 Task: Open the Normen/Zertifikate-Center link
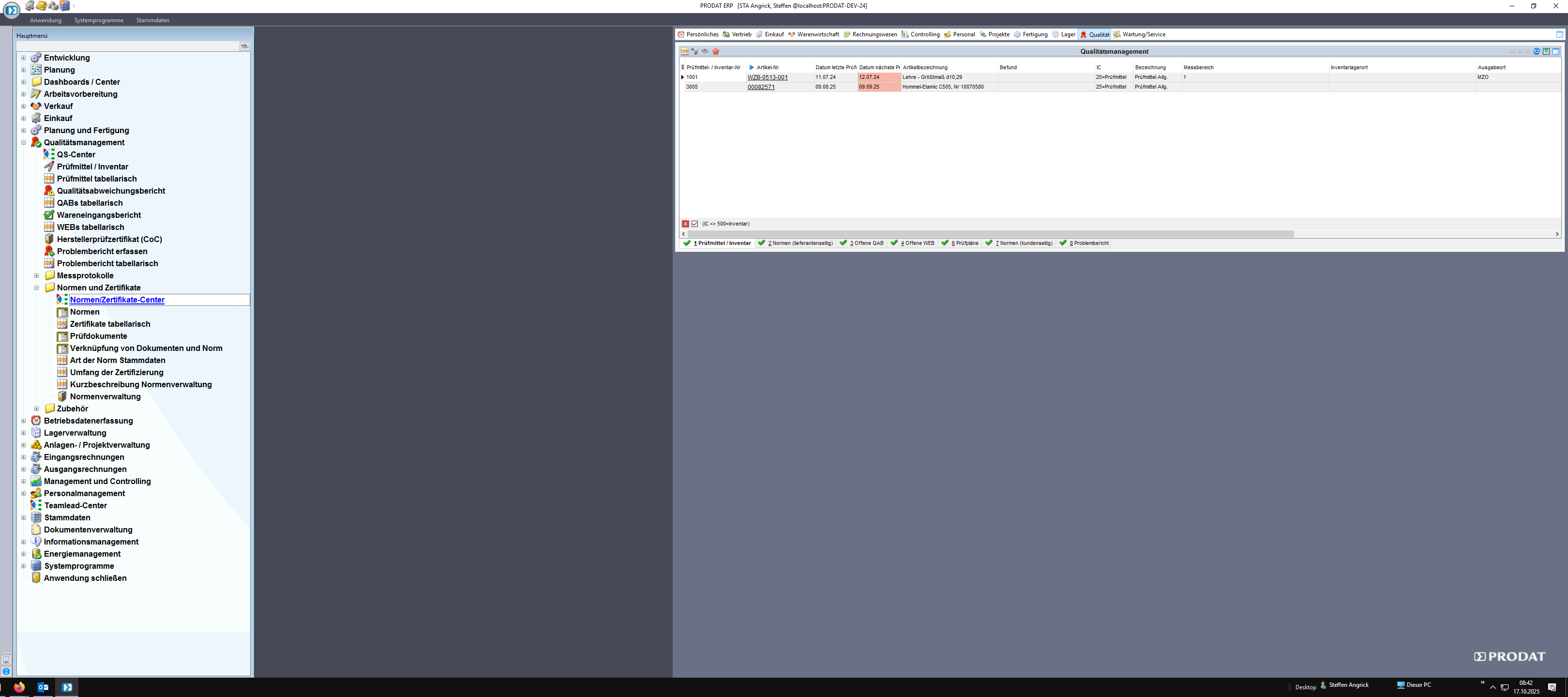click(x=117, y=300)
